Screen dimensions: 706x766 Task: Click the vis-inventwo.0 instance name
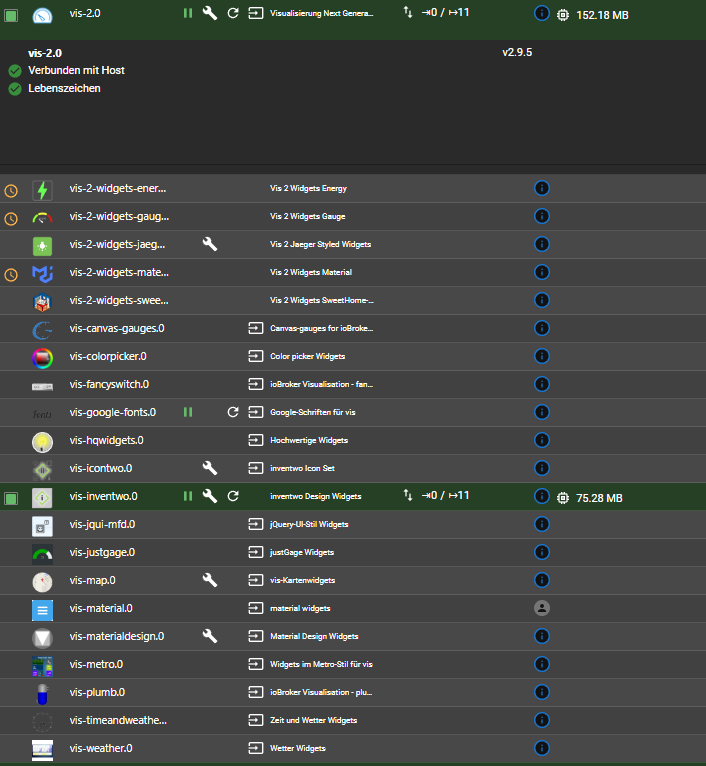coord(104,496)
